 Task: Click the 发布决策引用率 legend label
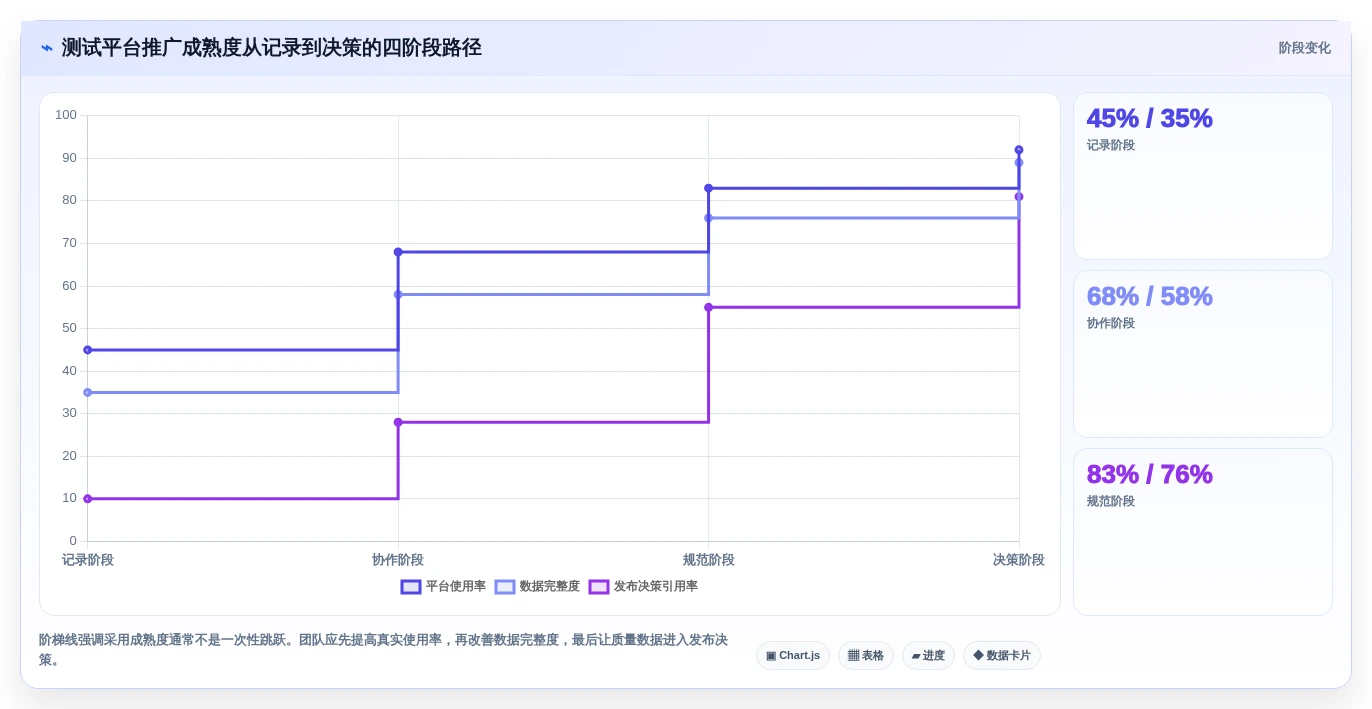click(x=656, y=587)
